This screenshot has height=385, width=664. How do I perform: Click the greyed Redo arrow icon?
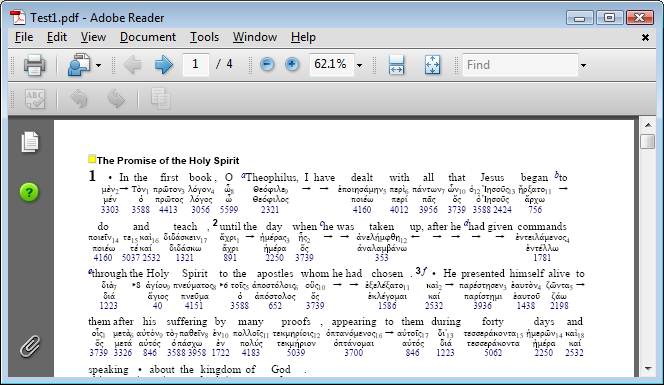[x=116, y=99]
